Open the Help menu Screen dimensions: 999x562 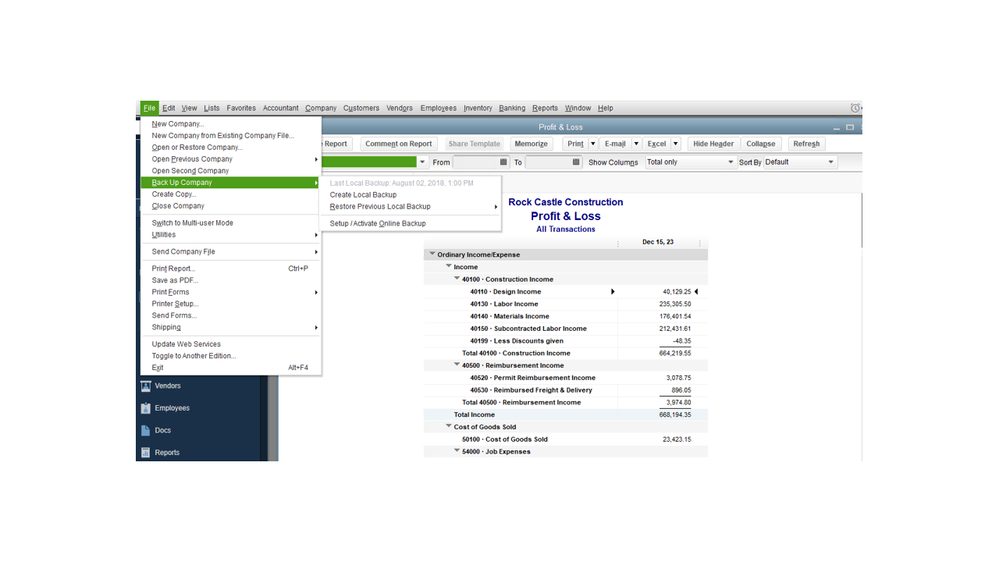(x=605, y=108)
